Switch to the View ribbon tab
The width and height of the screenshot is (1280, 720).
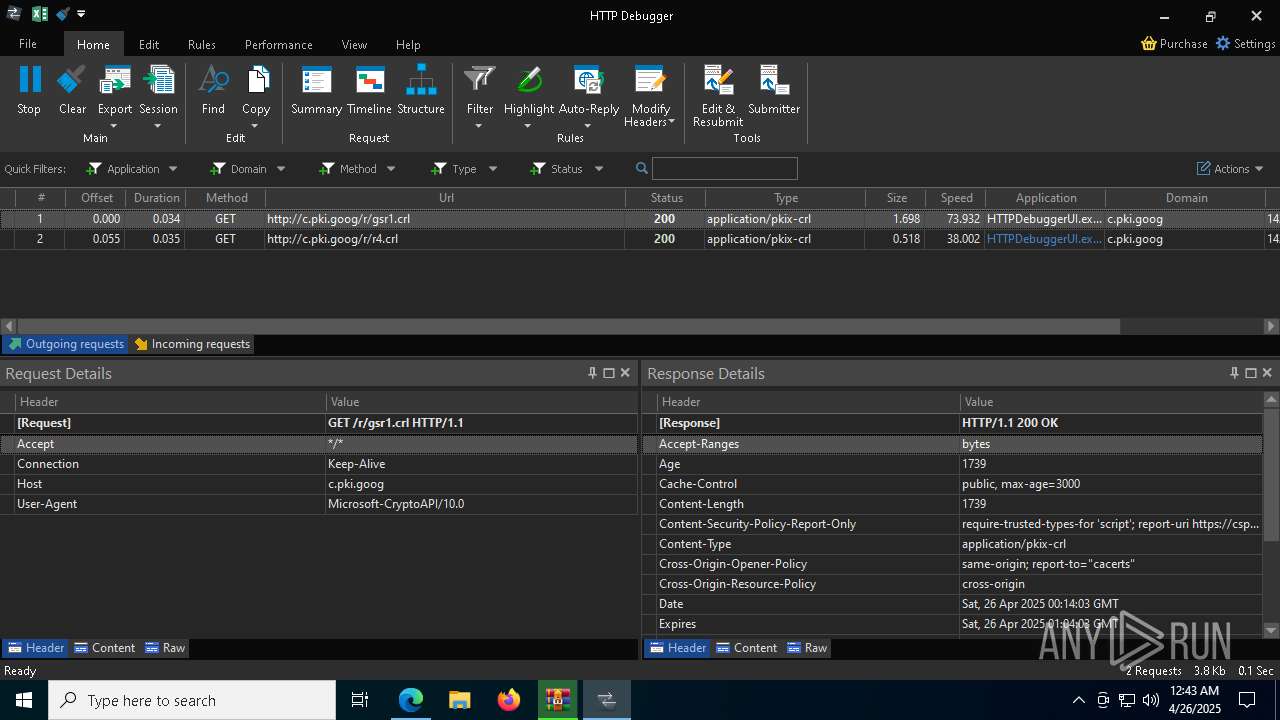[354, 44]
